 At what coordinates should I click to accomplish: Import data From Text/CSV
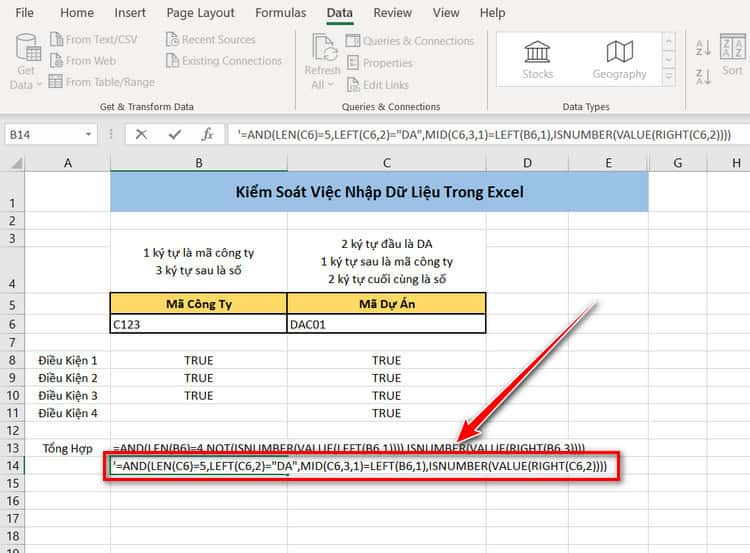click(x=94, y=39)
